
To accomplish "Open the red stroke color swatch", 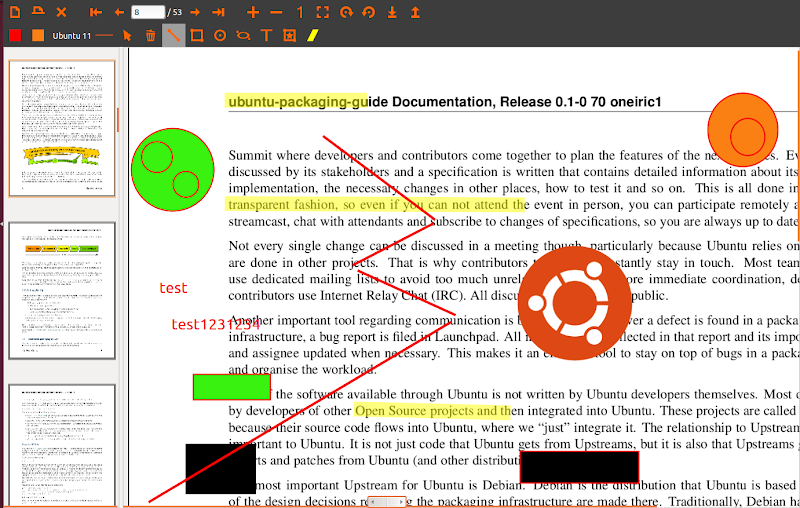I will click(15, 35).
